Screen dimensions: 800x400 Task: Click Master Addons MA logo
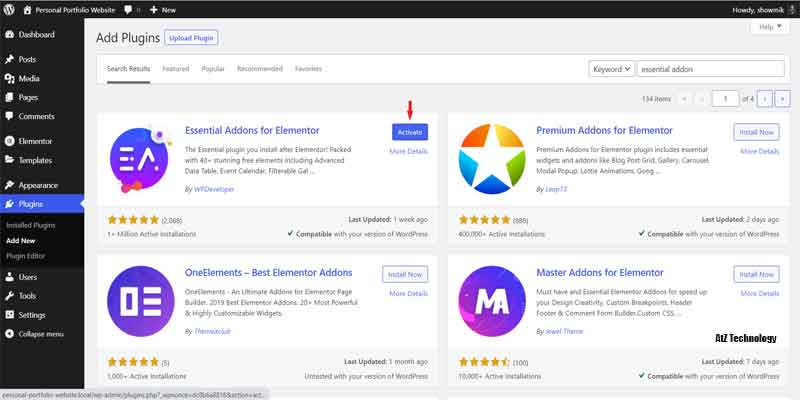pos(492,301)
